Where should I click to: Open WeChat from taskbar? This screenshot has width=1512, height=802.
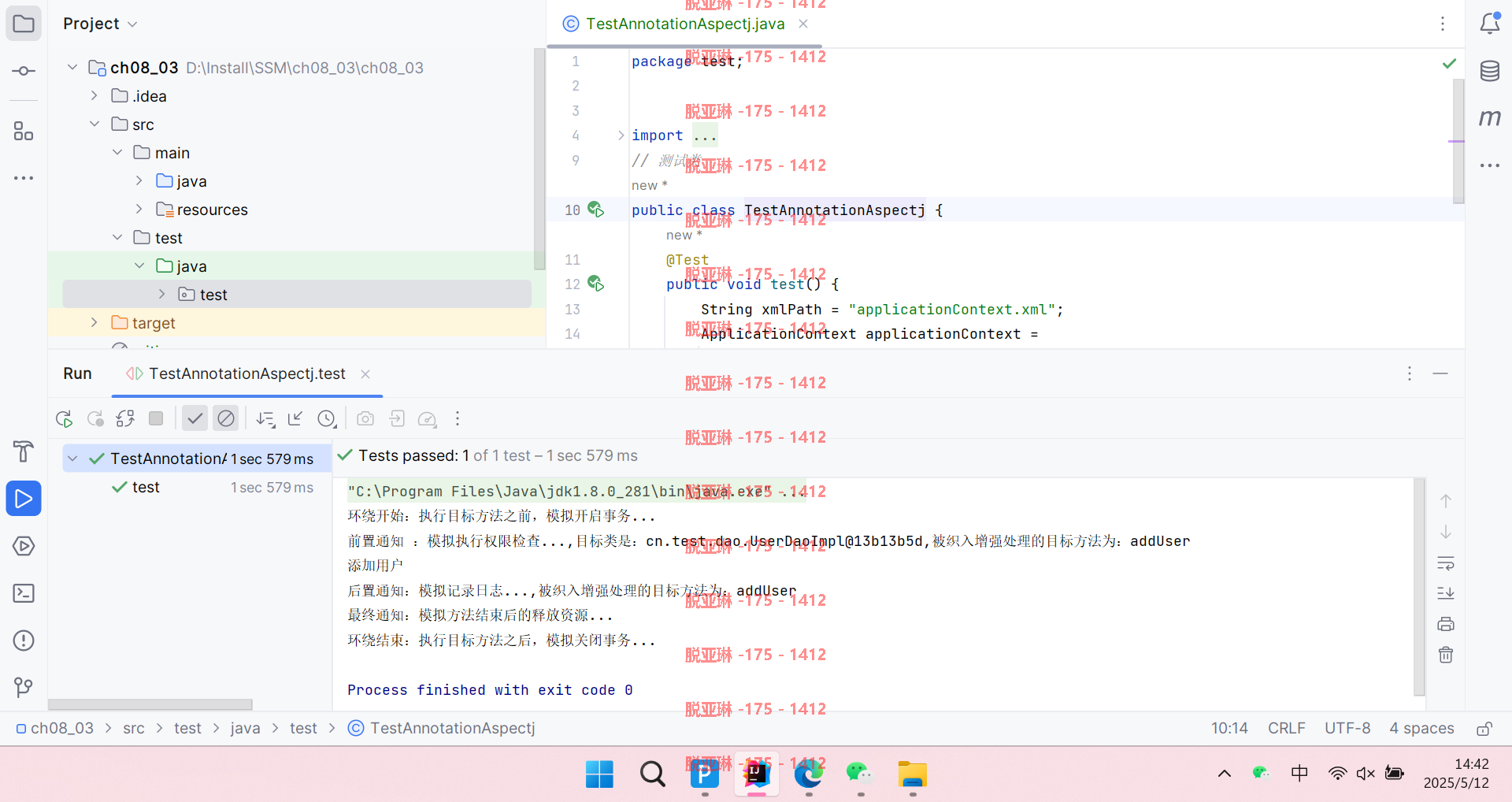pyautogui.click(x=860, y=774)
